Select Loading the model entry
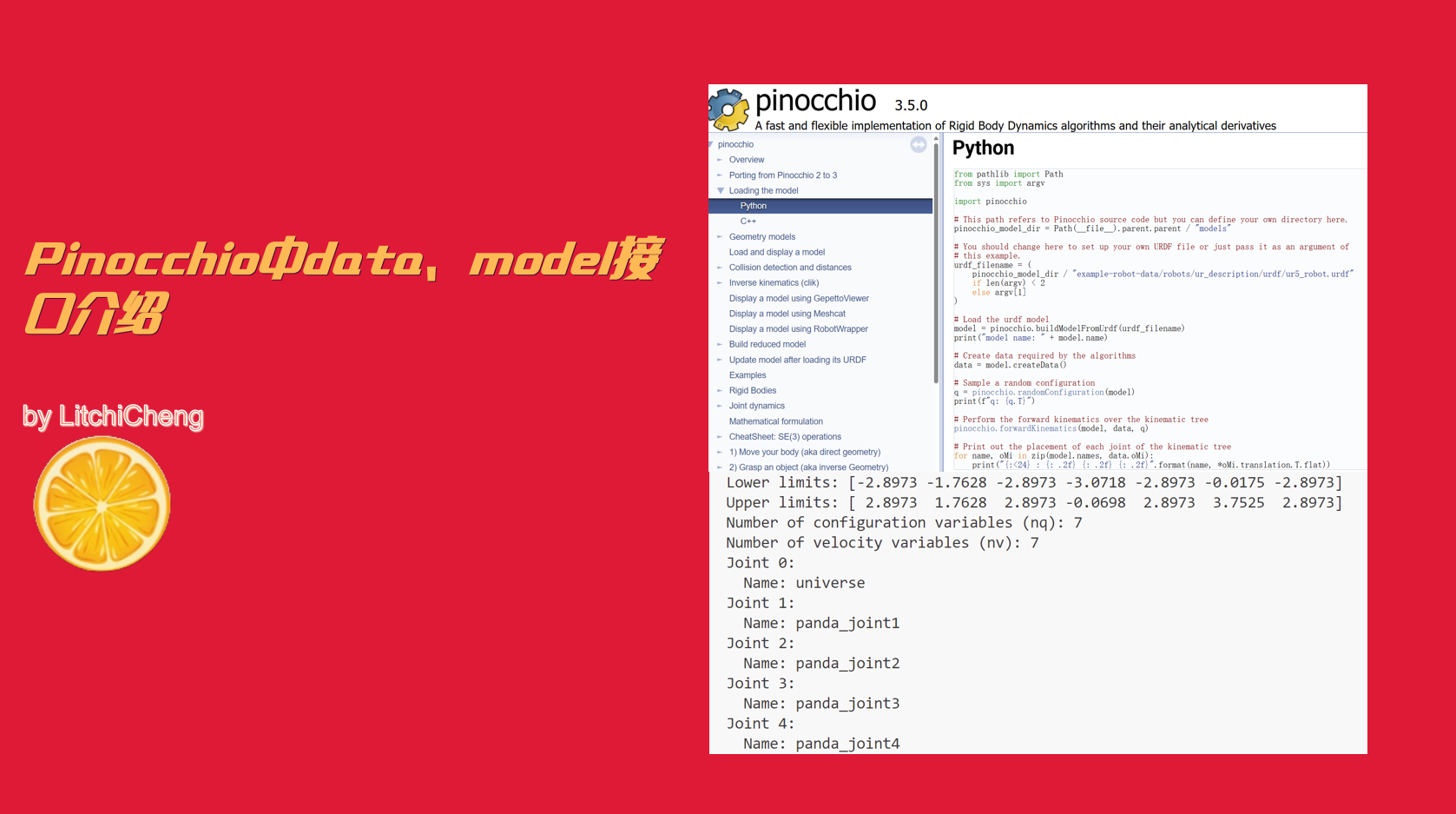The width and height of the screenshot is (1456, 814). [x=763, y=190]
